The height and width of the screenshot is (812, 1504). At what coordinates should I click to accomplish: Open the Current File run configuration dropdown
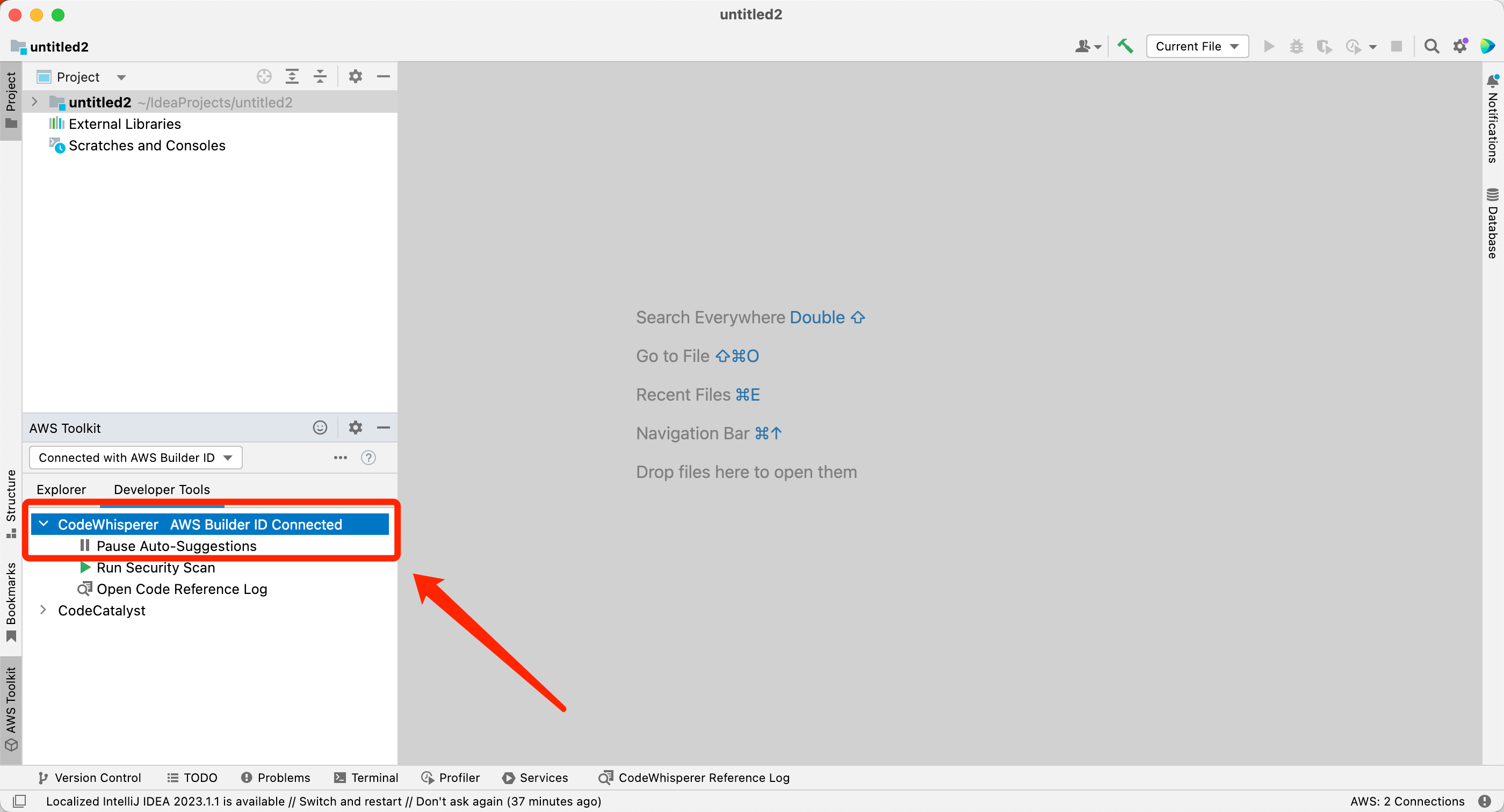click(1197, 46)
